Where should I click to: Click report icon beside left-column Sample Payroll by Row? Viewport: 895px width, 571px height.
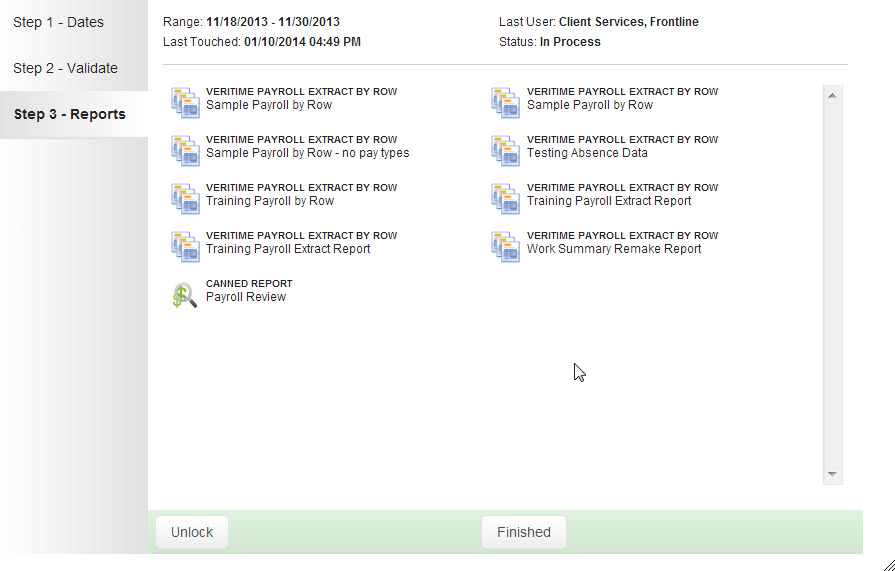coord(185,103)
